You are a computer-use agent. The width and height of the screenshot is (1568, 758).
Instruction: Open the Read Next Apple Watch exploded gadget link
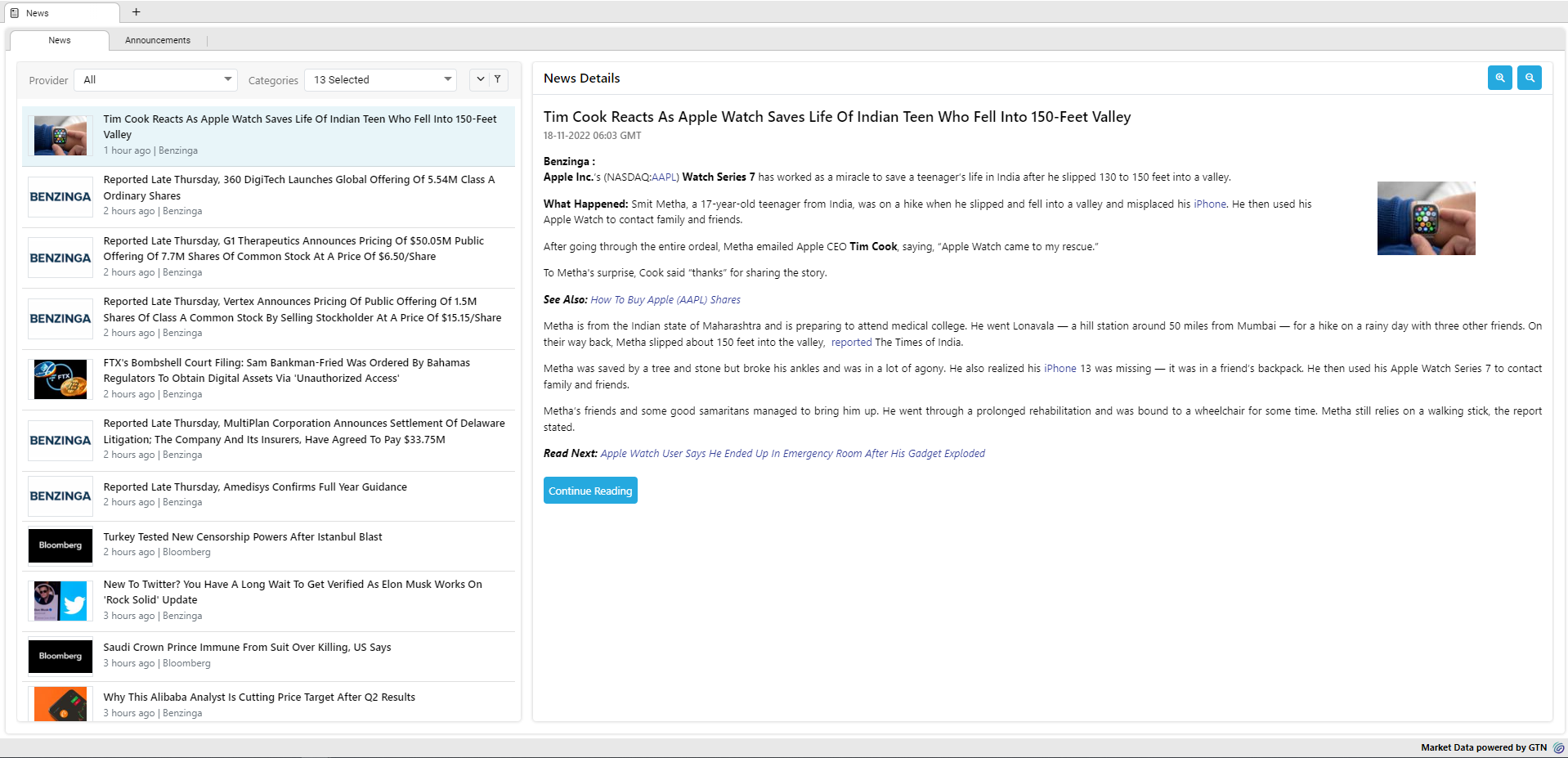[x=792, y=454]
